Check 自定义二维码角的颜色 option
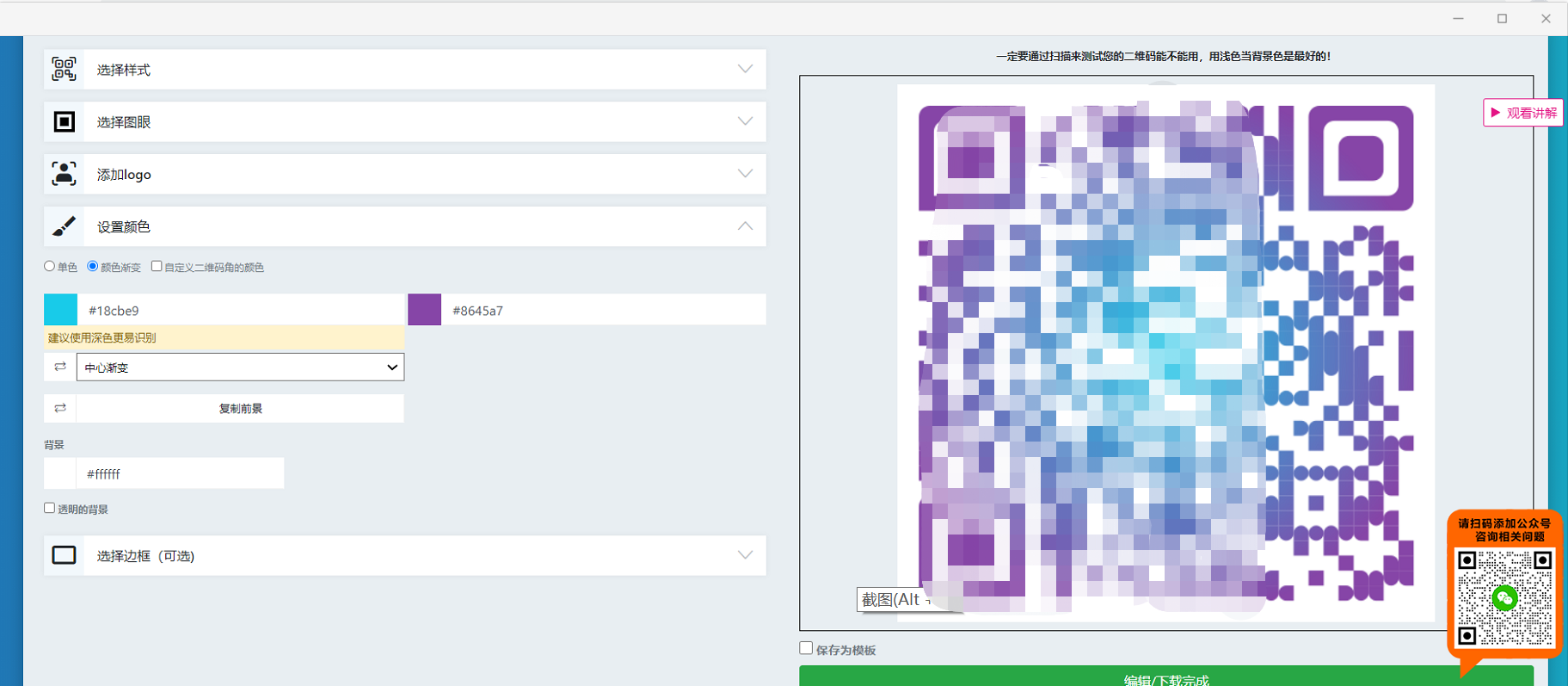This screenshot has height=686, width=1568. coord(157,266)
